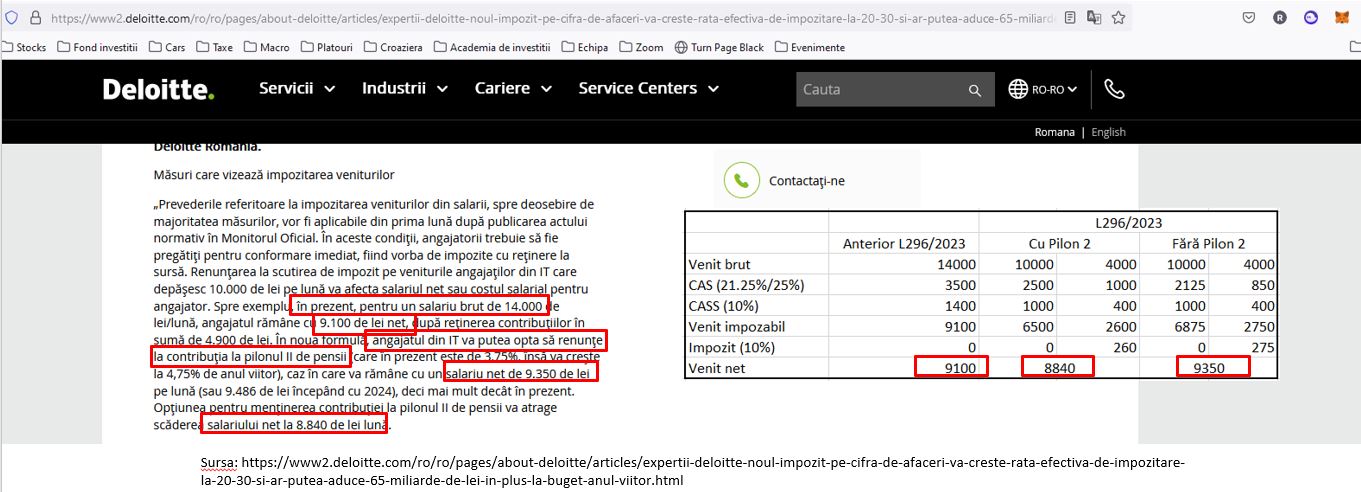The height and width of the screenshot is (492, 1361).
Task: Switch site language to English
Action: click(x=1108, y=132)
